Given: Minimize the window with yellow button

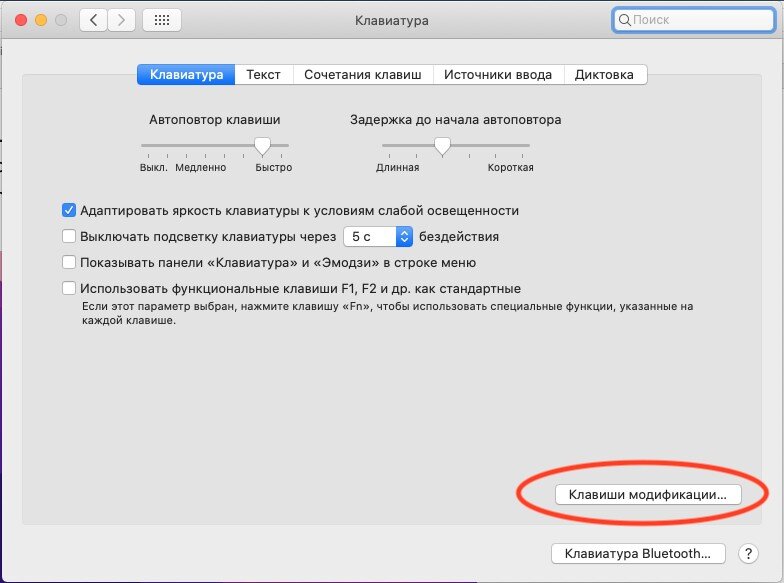Looking at the screenshot, I should click(41, 20).
